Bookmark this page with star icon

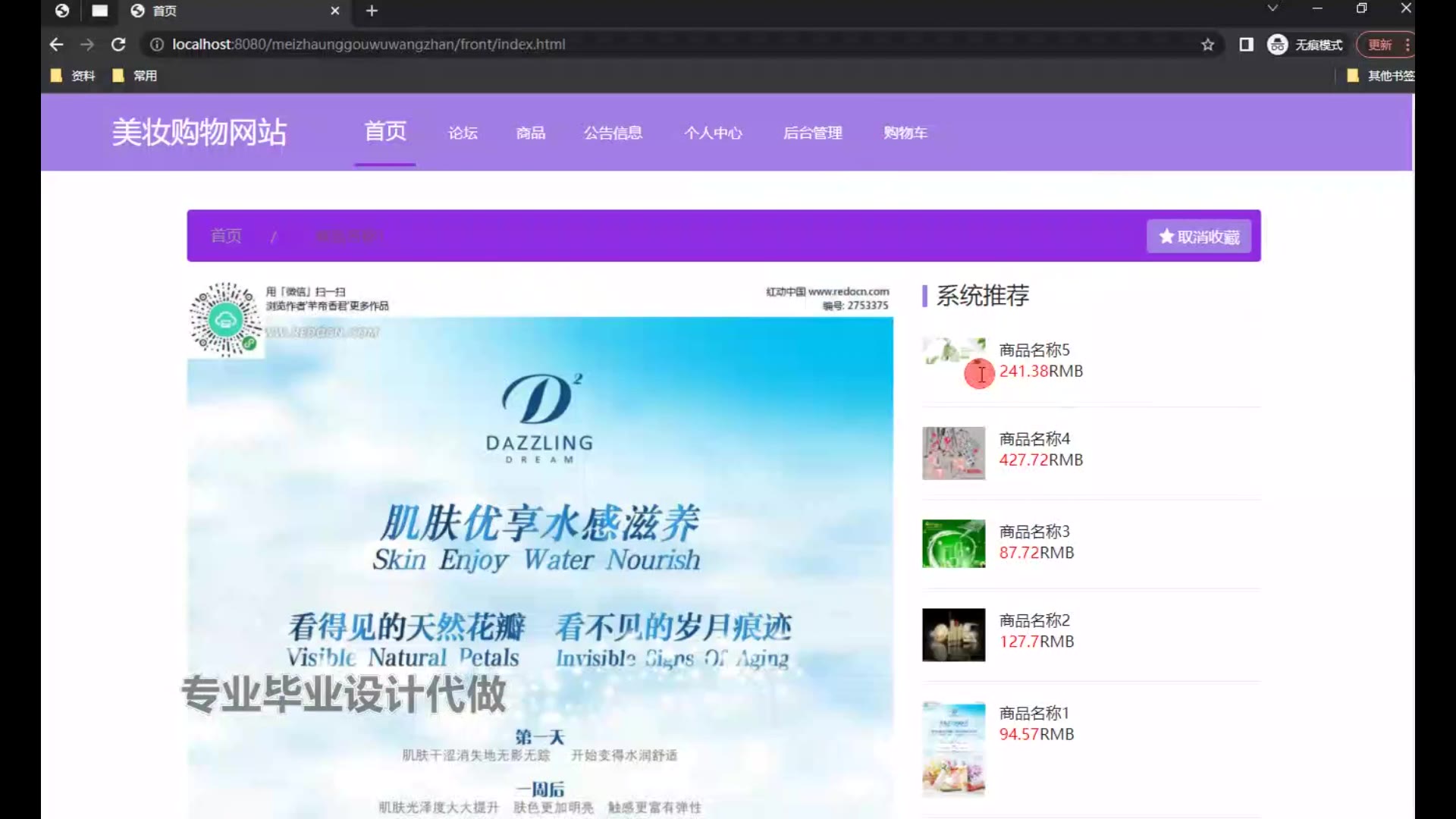coord(1207,45)
